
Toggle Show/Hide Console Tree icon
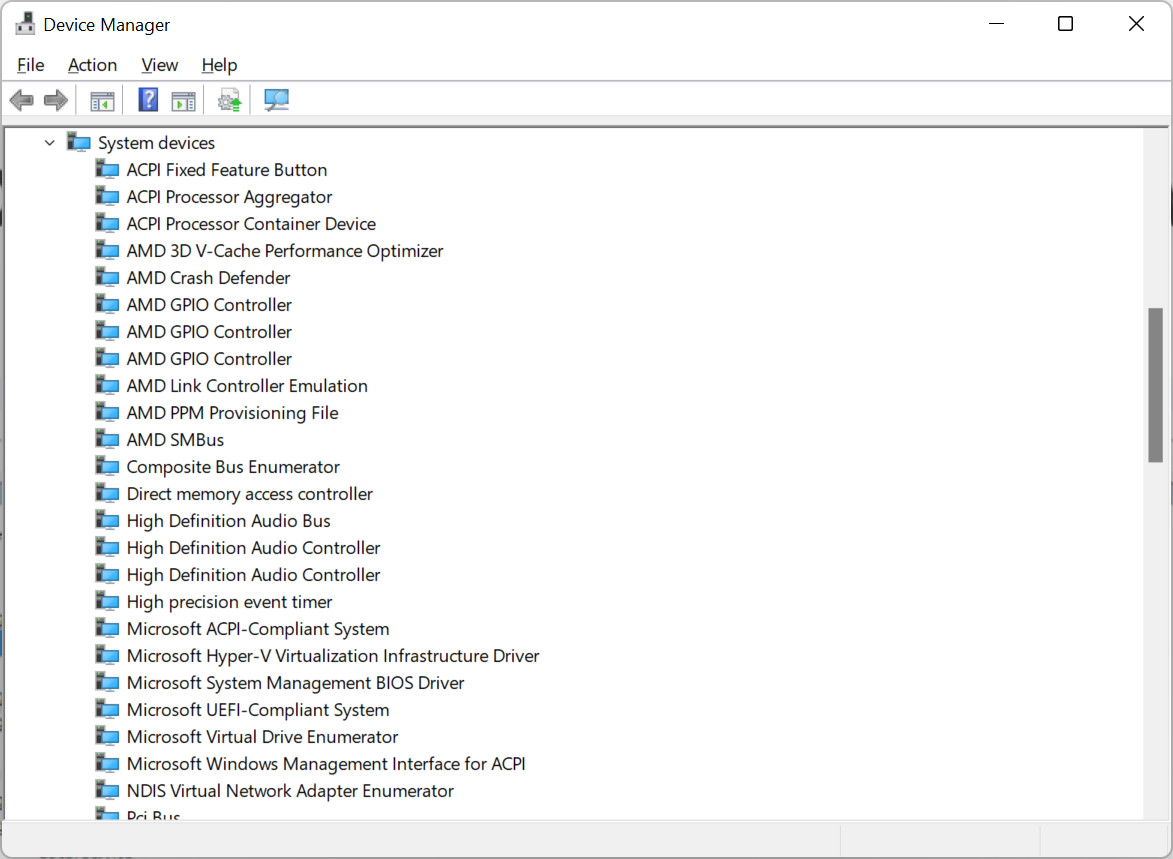pyautogui.click(x=102, y=100)
